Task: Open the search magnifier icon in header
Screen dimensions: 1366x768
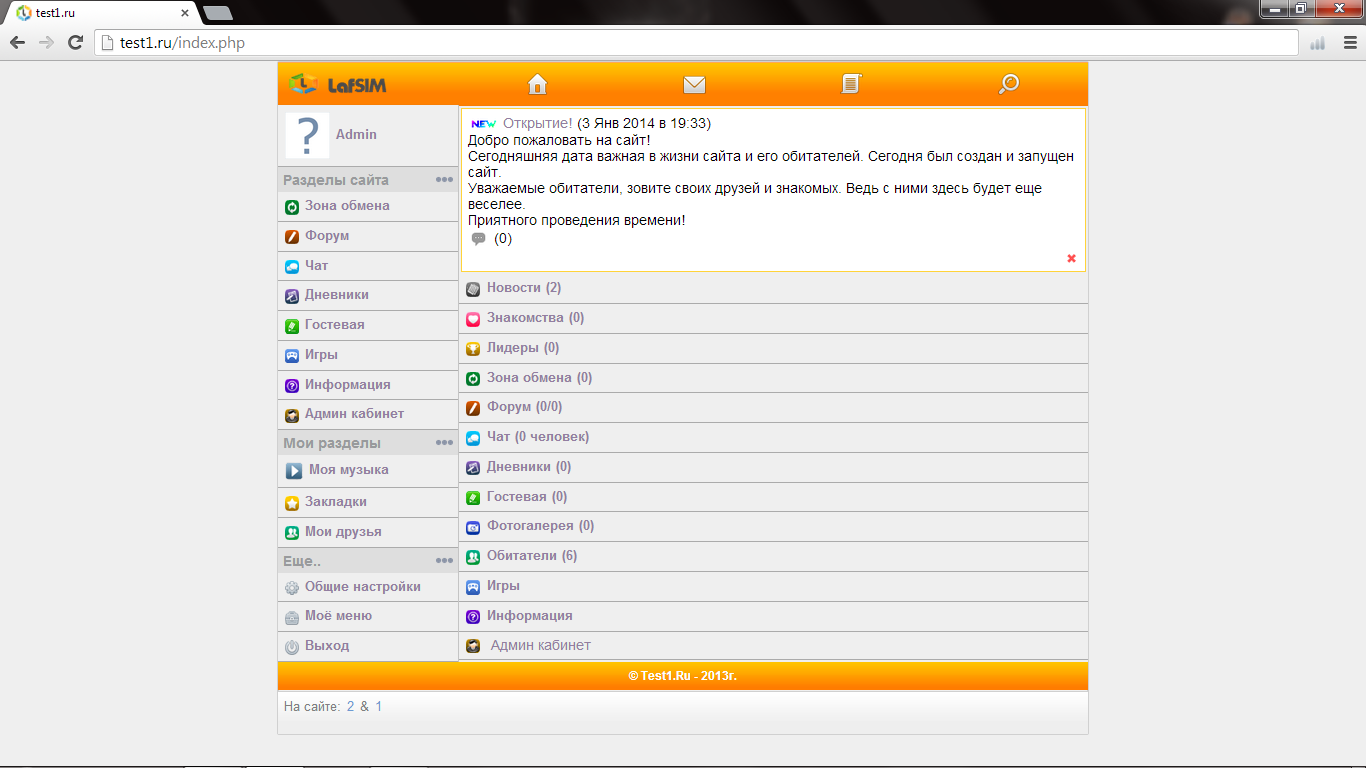Action: tap(1009, 84)
